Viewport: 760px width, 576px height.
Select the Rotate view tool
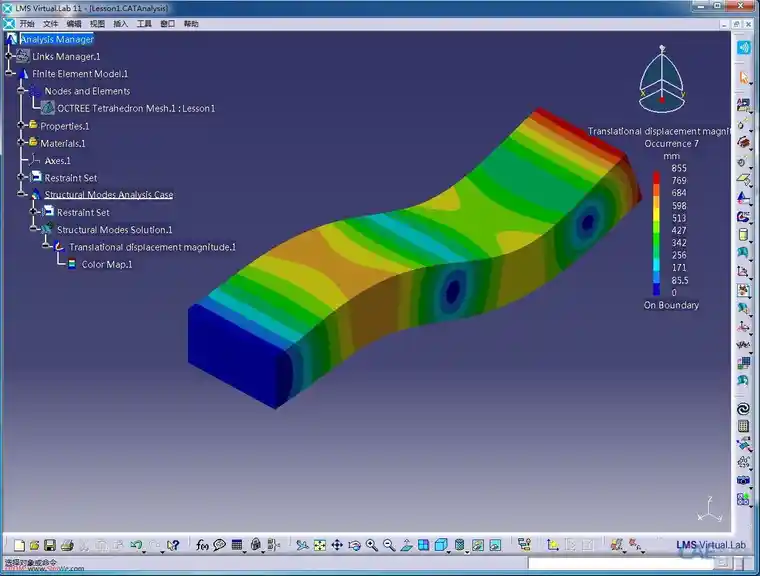(354, 545)
